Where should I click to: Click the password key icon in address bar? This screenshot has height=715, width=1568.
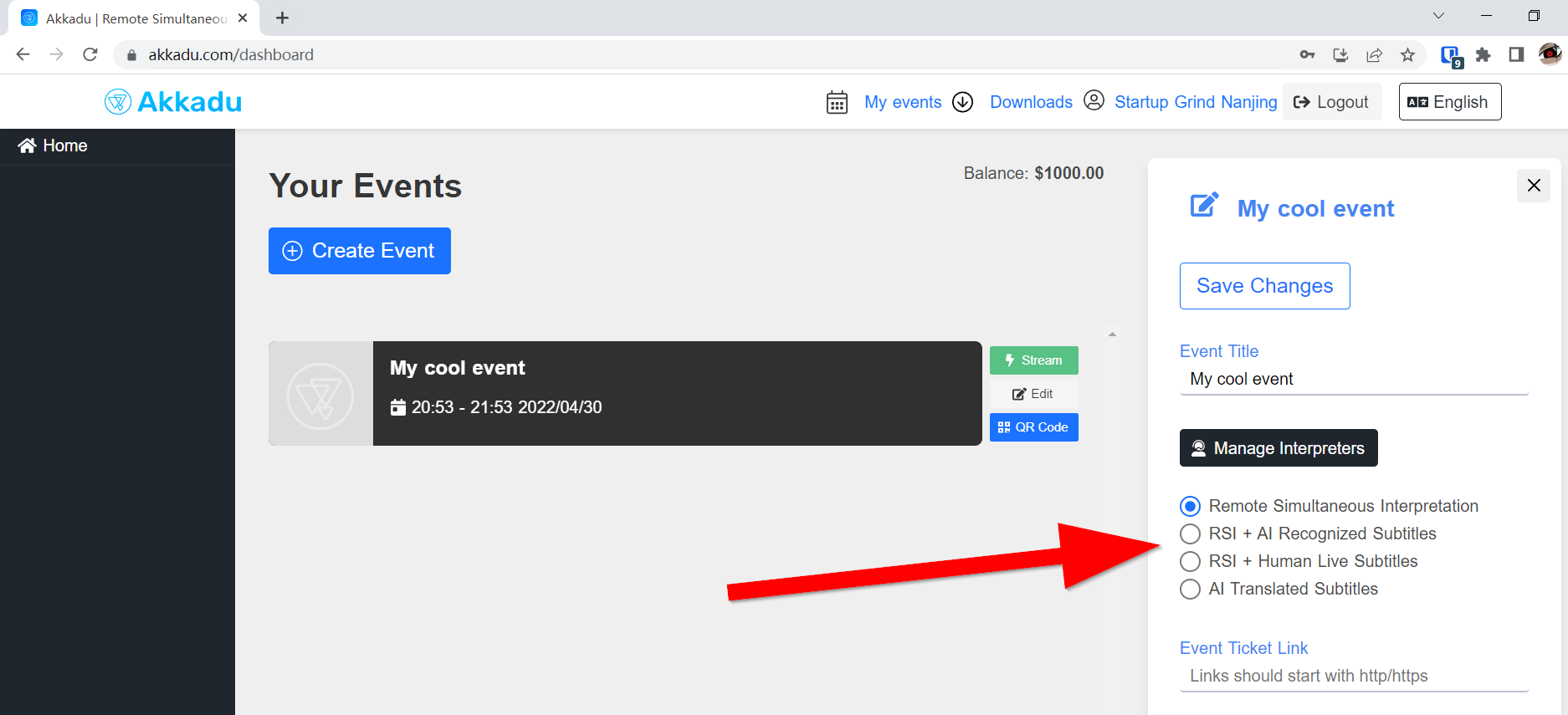(1307, 54)
